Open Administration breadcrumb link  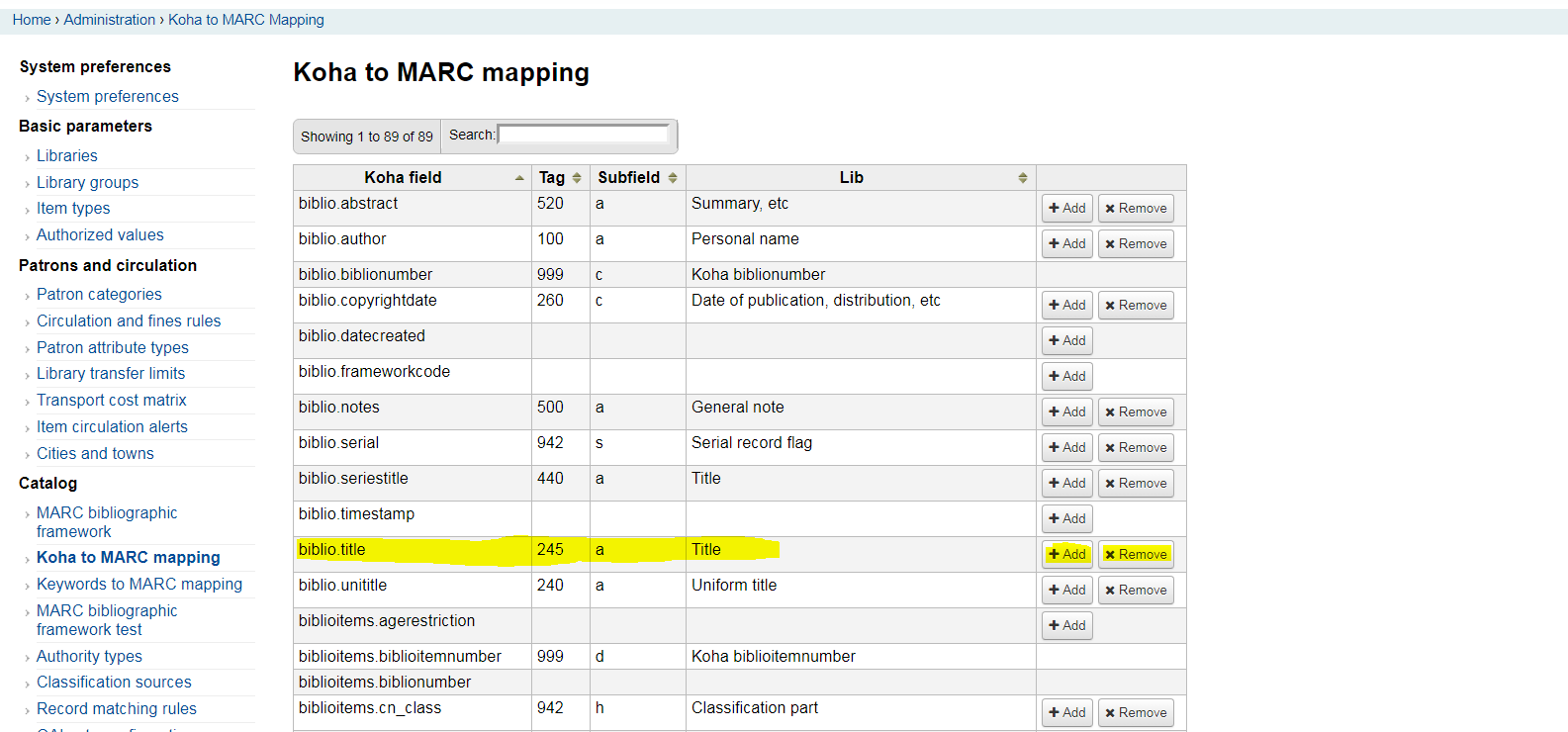coord(110,20)
